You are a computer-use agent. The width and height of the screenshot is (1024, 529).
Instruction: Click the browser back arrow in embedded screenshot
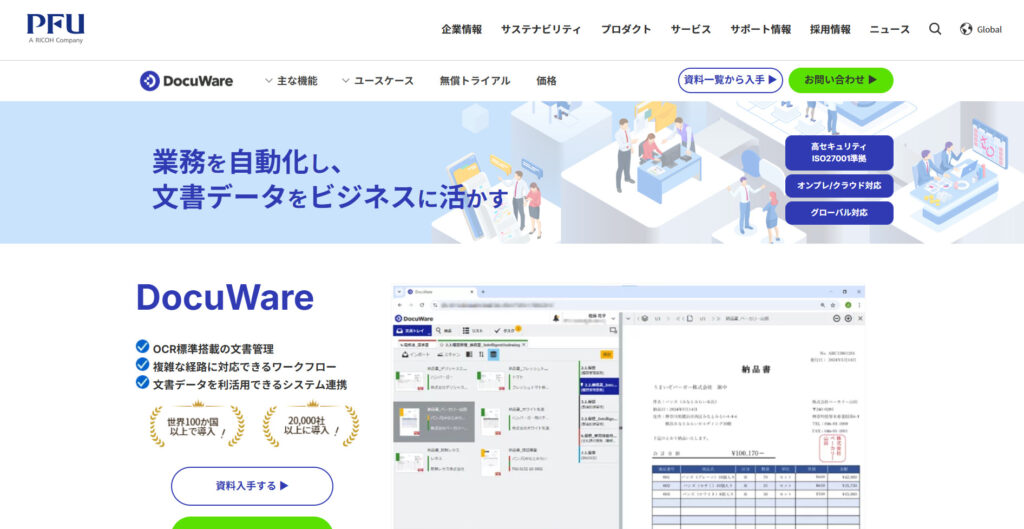point(400,305)
